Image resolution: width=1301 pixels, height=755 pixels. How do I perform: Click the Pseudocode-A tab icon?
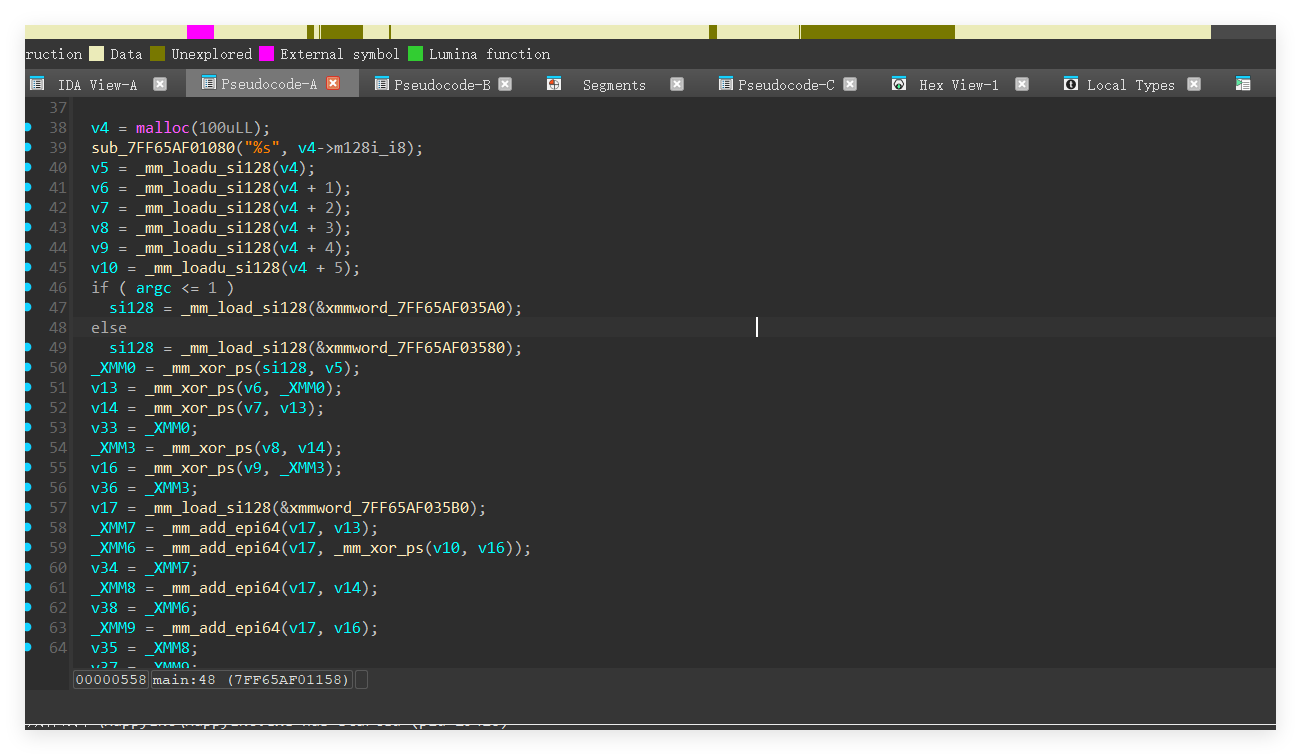click(209, 84)
